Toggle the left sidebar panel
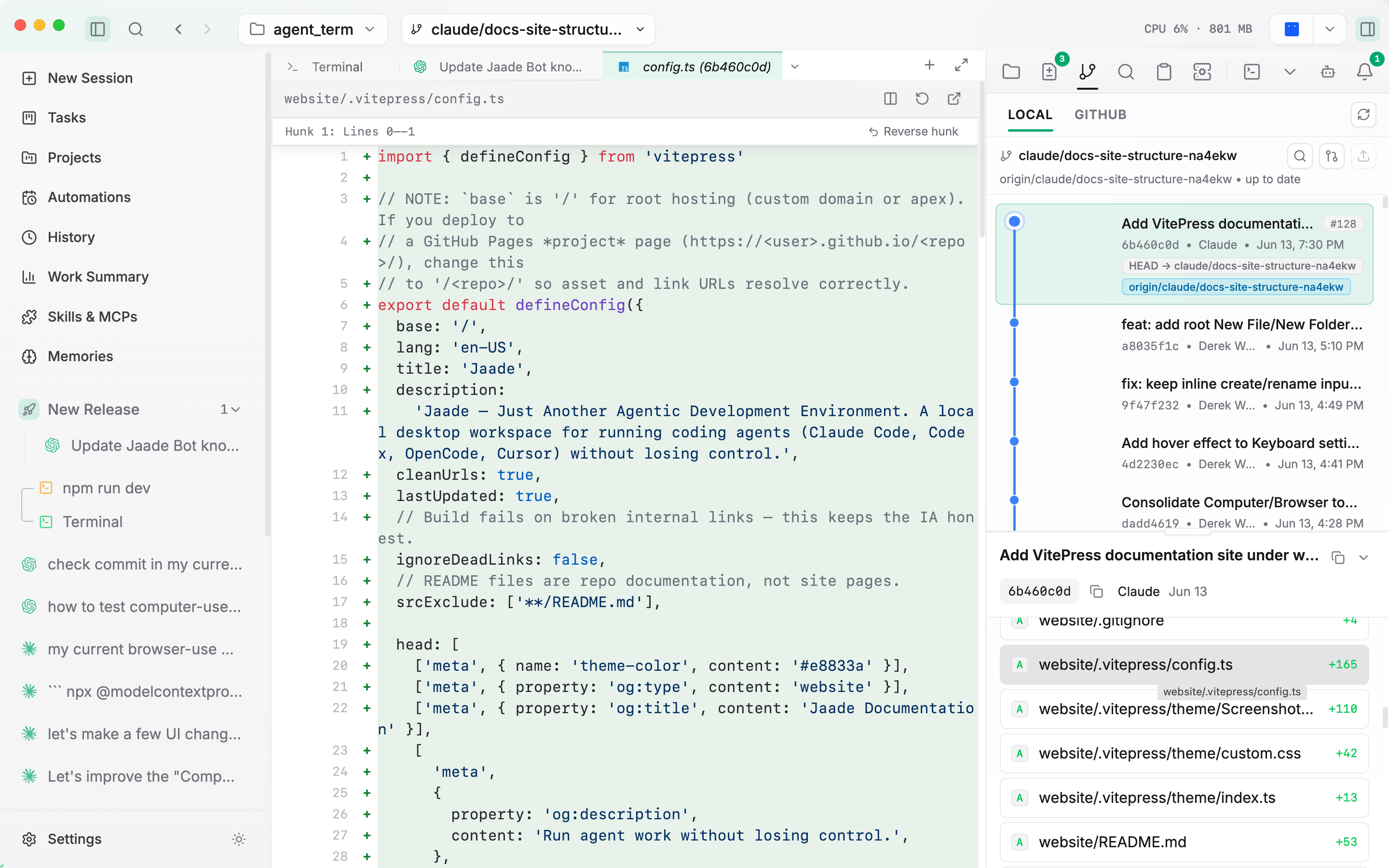 97,29
